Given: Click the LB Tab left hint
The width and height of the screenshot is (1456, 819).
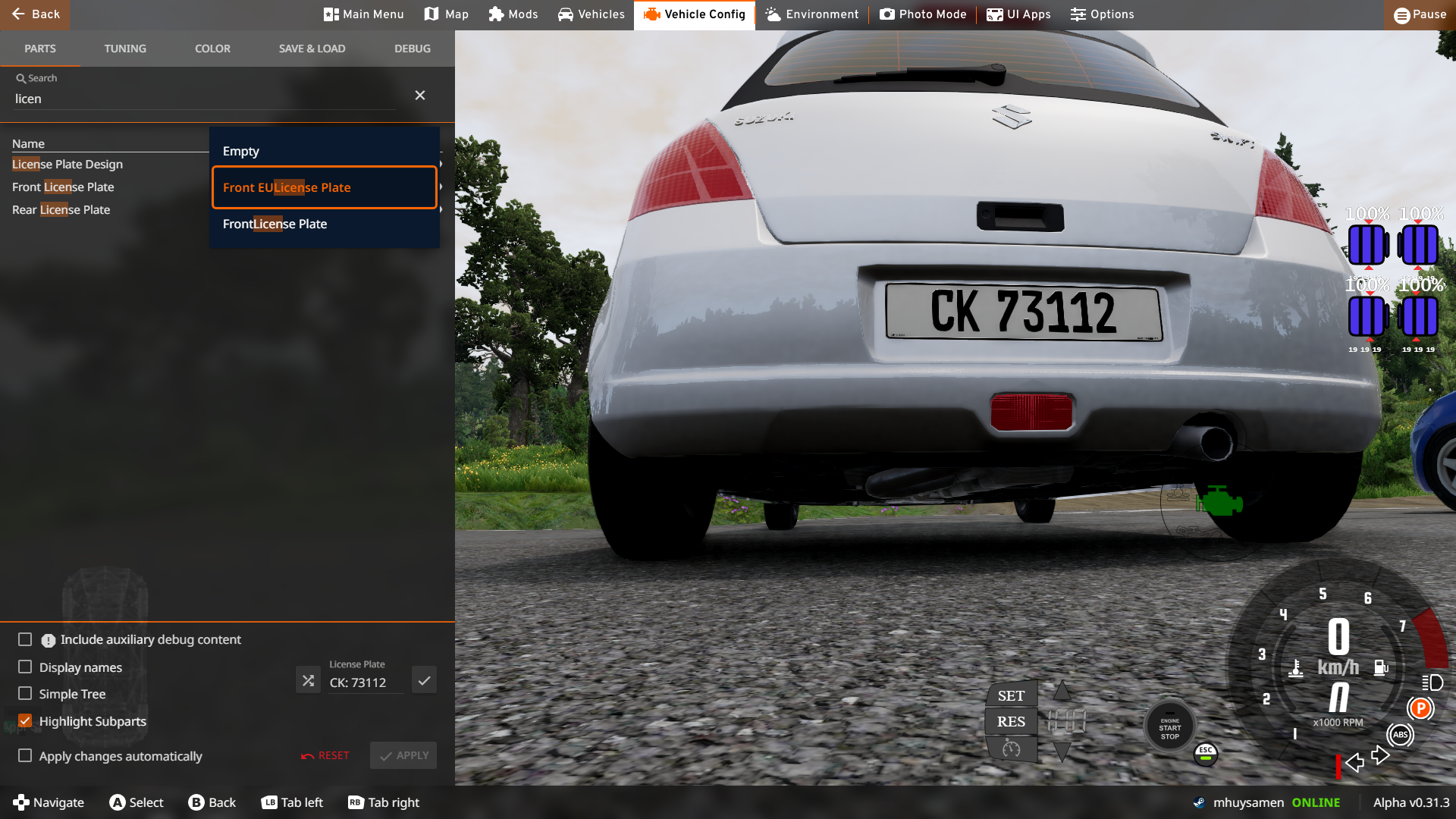Looking at the screenshot, I should (292, 802).
